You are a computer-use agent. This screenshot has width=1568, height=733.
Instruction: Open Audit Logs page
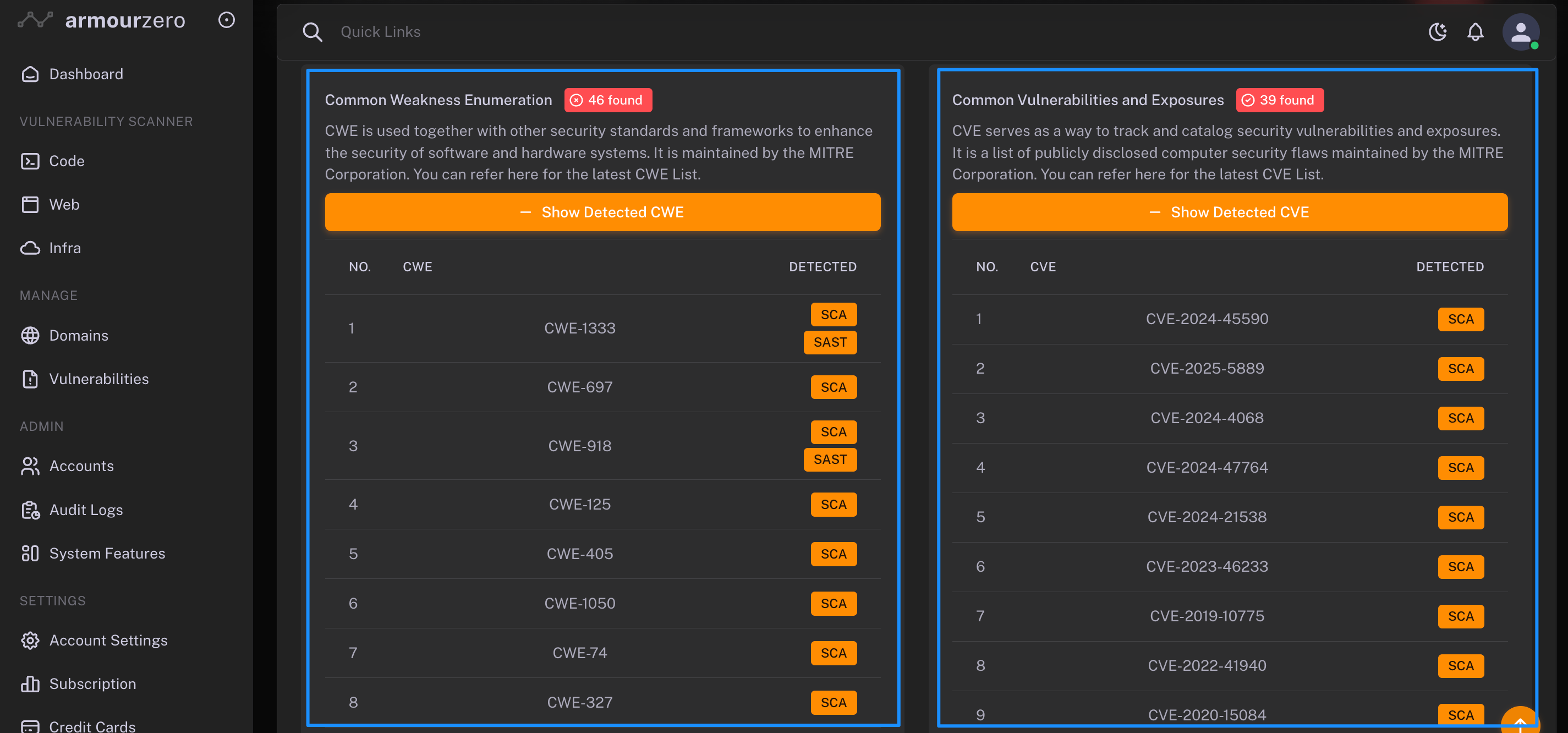(x=86, y=510)
